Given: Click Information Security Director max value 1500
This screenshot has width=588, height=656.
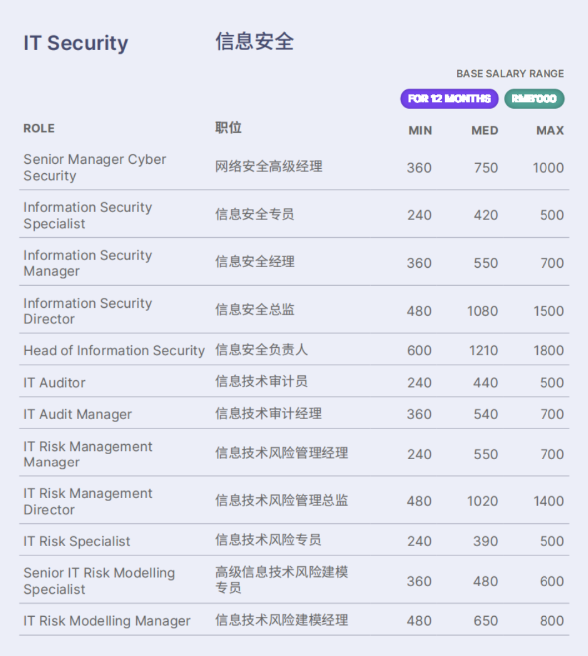Looking at the screenshot, I should 549,311.
